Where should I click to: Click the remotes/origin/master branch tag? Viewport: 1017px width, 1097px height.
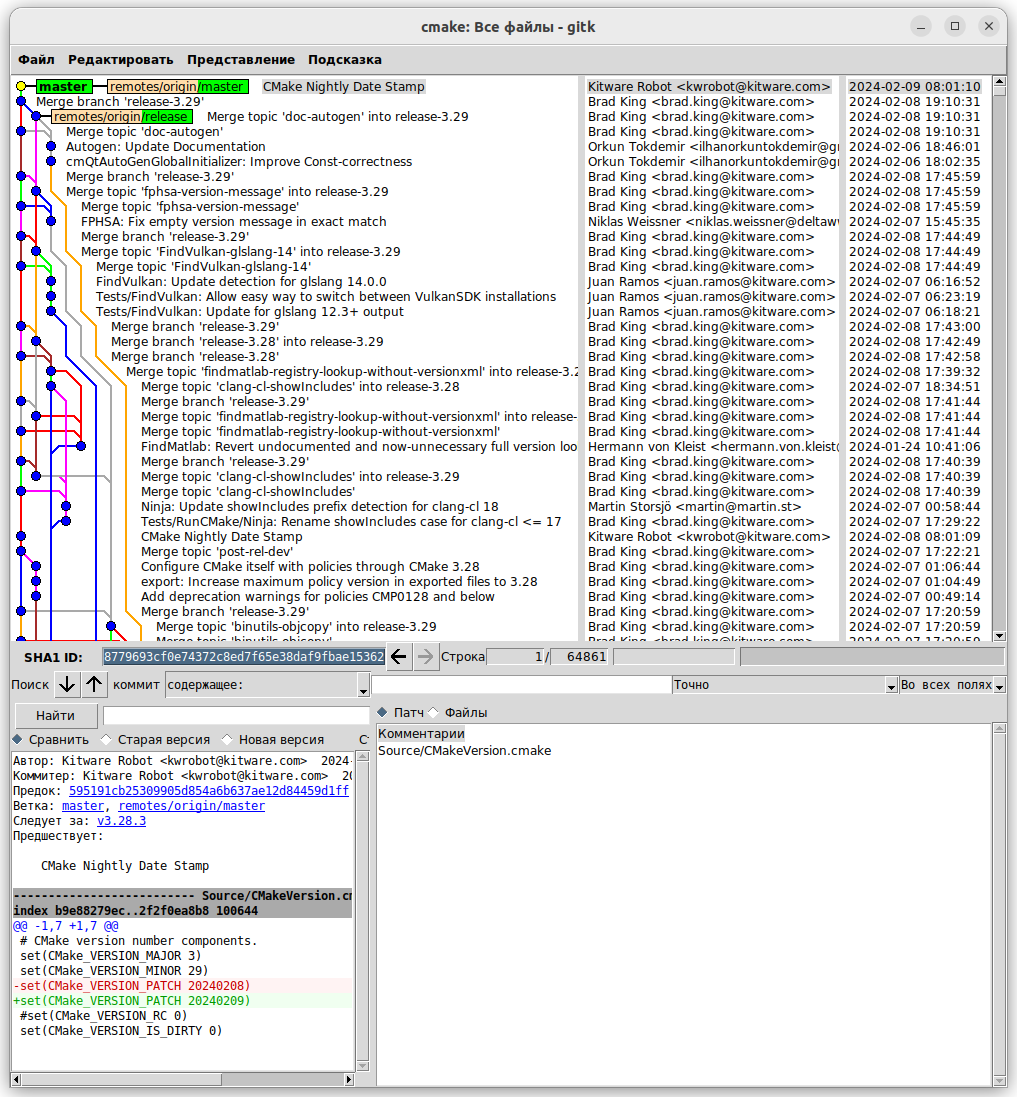click(177, 87)
